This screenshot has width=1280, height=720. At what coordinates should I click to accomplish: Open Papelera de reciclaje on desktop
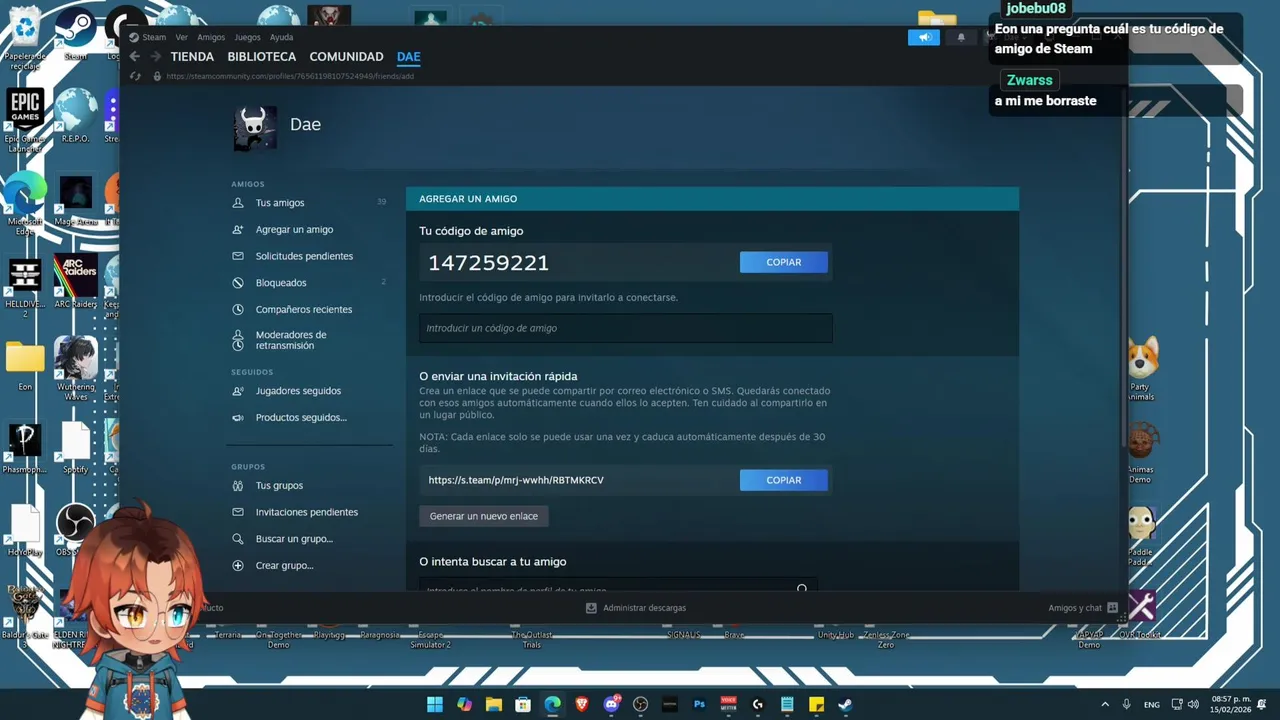pyautogui.click(x=25, y=37)
